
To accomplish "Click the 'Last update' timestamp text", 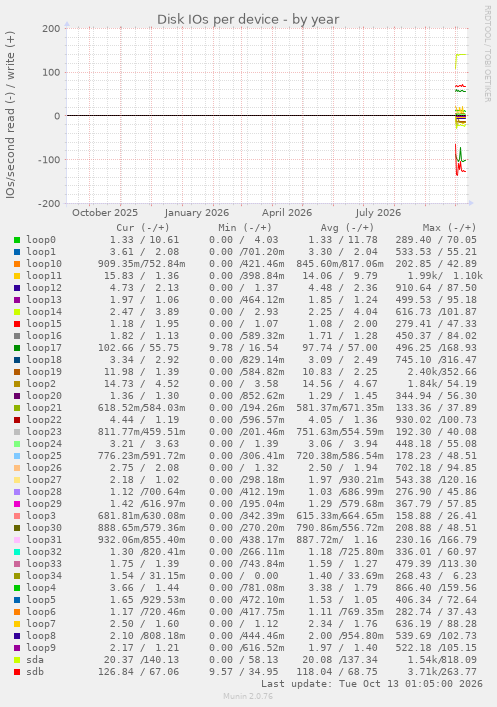I will click(372, 684).
